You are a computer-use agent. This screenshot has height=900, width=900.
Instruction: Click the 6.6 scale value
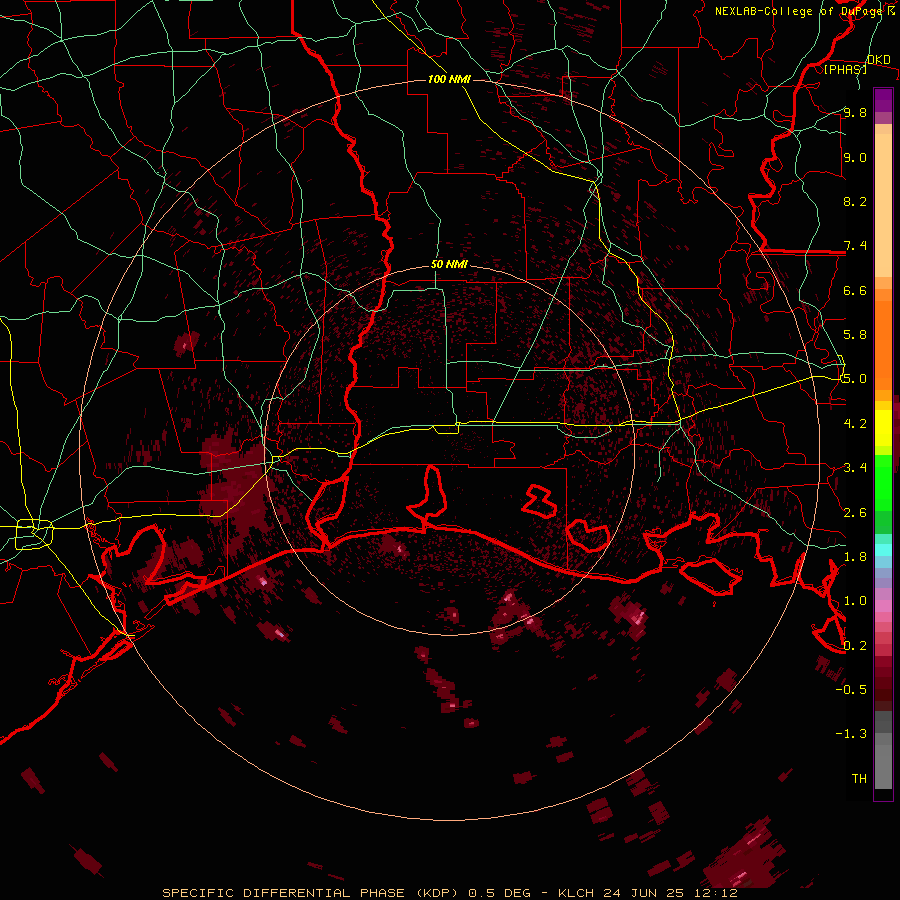(855, 290)
